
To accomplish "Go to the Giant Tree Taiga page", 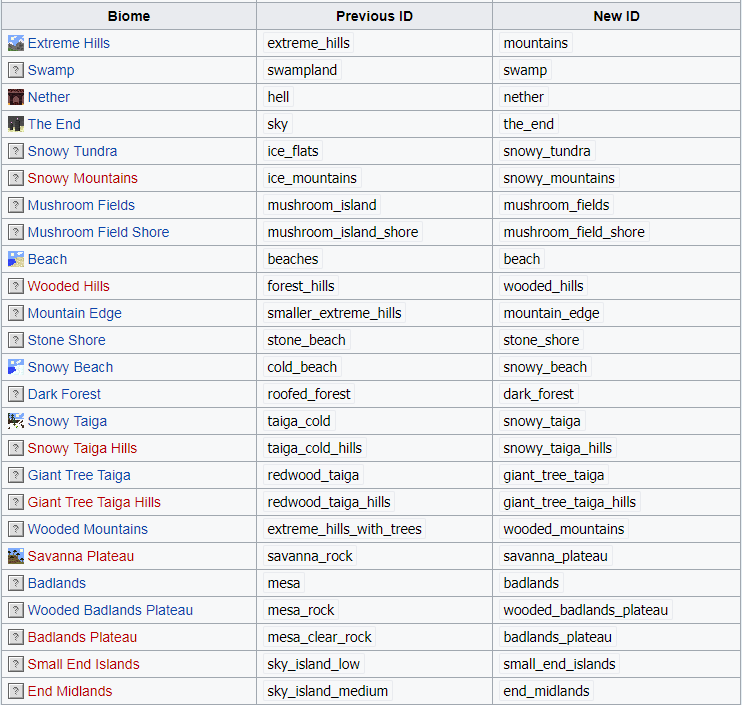I will 79,475.
